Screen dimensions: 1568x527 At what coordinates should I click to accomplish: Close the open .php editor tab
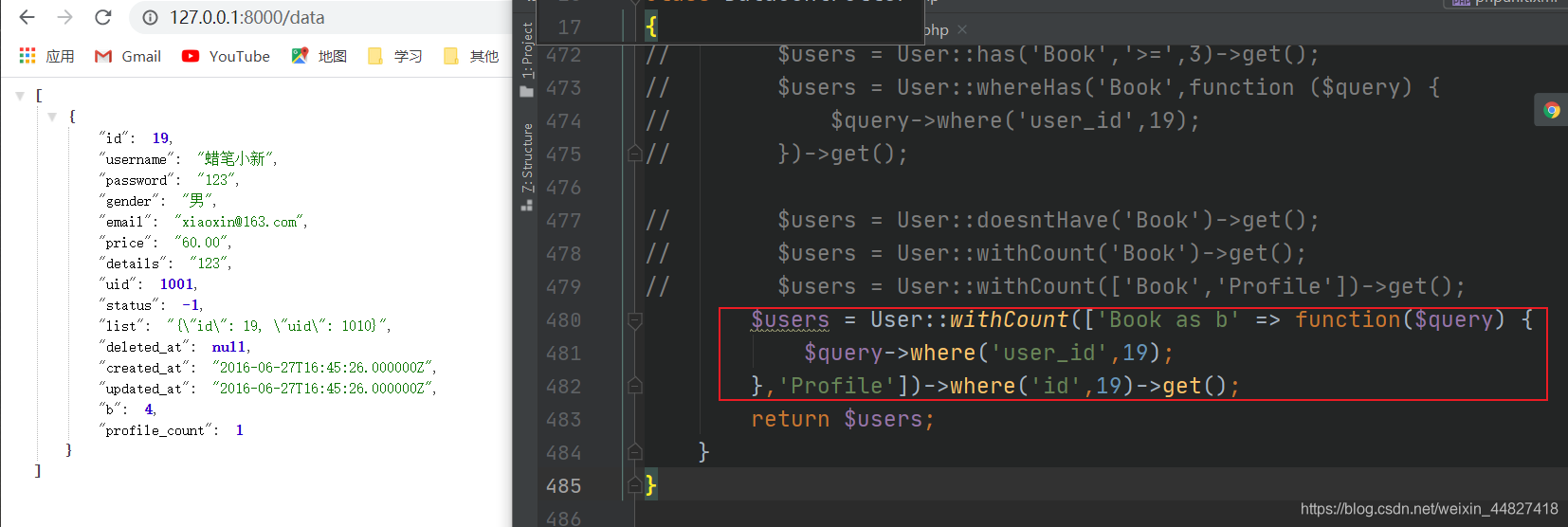962,29
